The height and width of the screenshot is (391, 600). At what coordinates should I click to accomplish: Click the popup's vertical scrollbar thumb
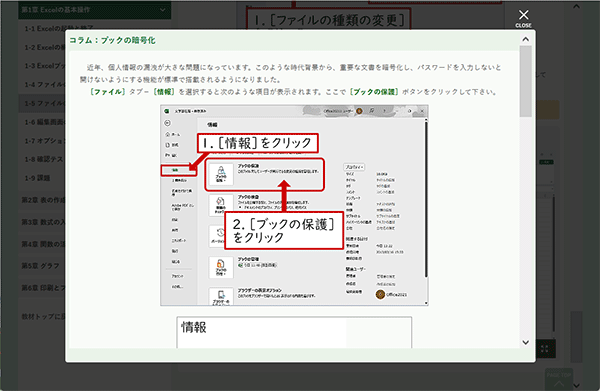(526, 81)
